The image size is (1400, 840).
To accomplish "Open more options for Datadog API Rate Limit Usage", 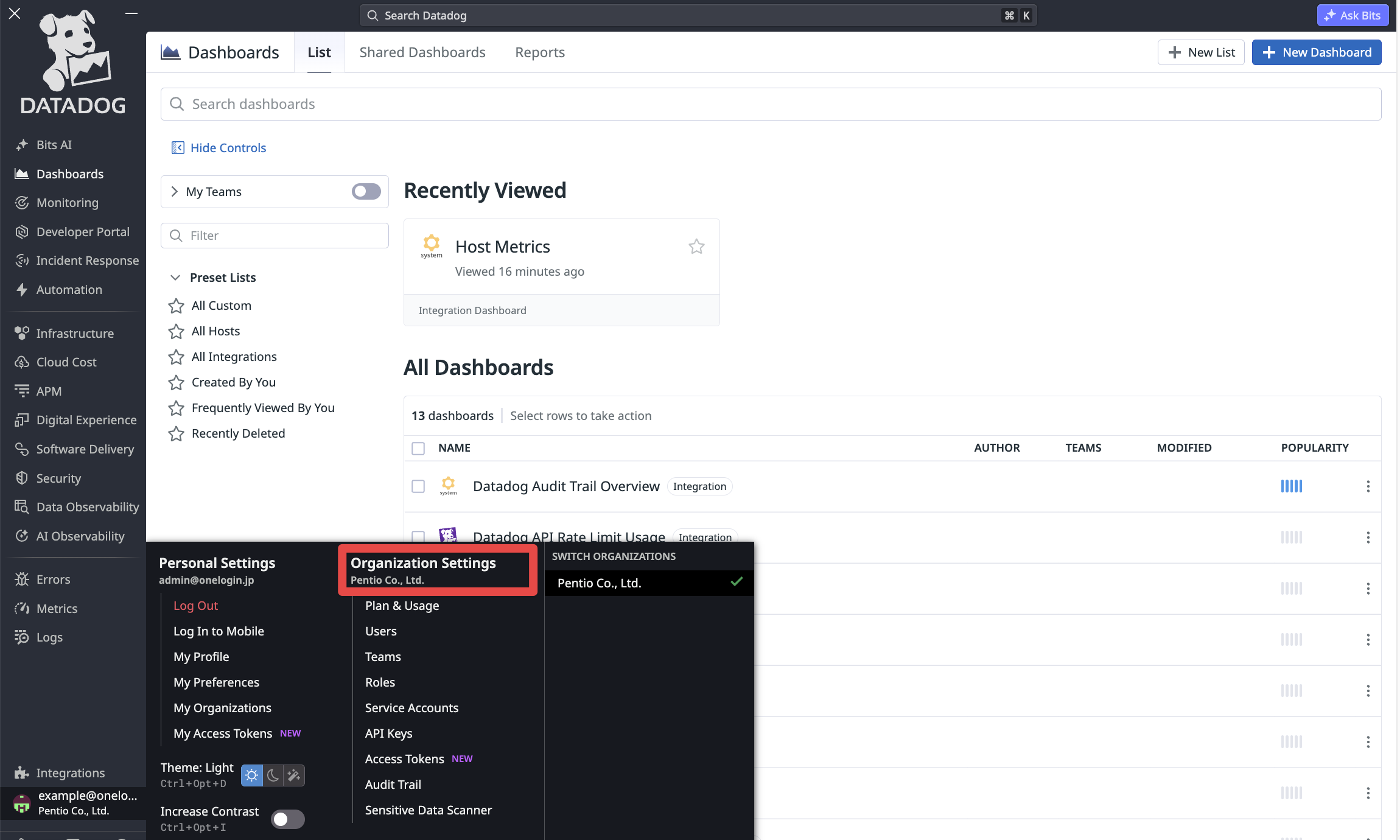I will 1368,537.
